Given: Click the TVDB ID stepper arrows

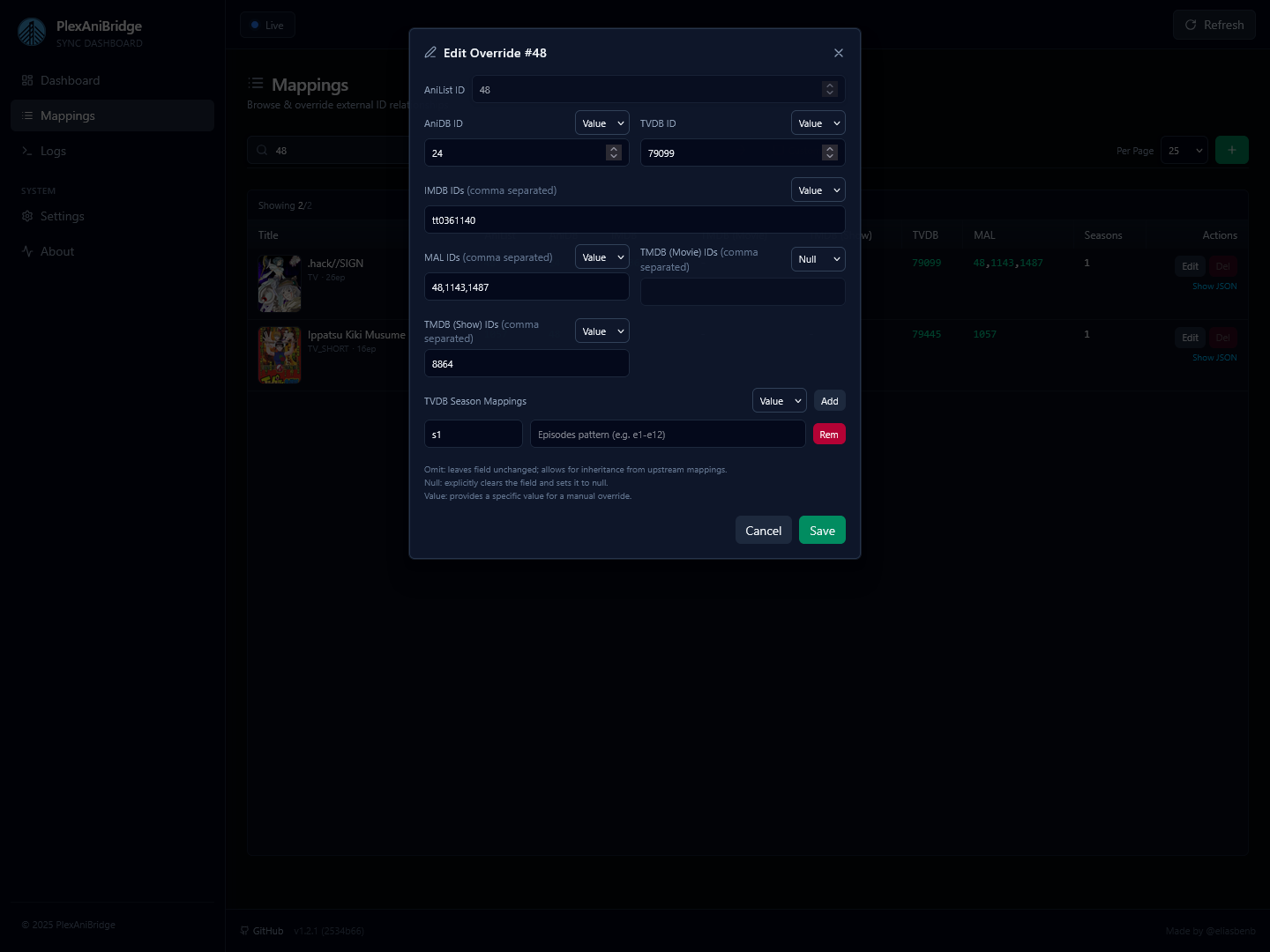Looking at the screenshot, I should click(x=830, y=152).
